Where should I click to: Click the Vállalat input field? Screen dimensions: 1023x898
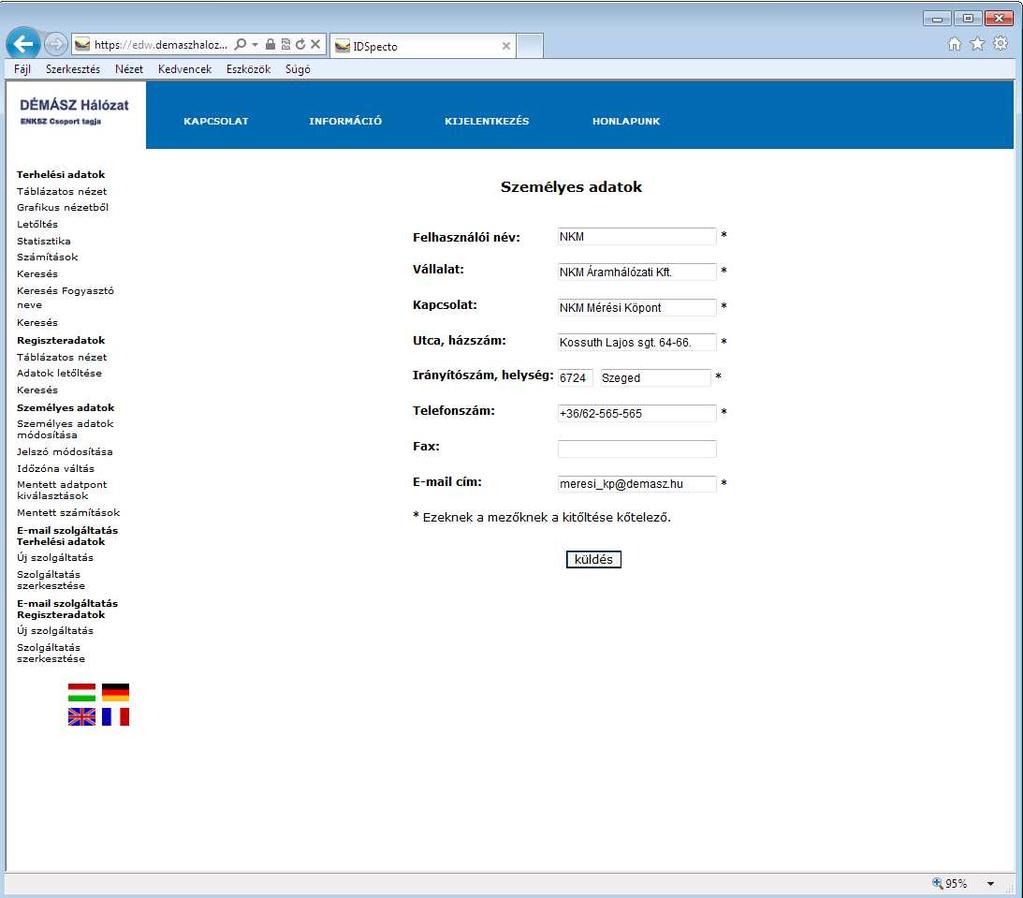tap(637, 271)
